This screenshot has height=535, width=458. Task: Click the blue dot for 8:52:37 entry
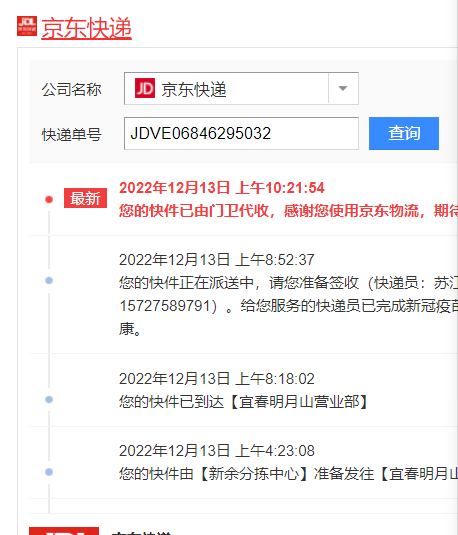coord(49,280)
